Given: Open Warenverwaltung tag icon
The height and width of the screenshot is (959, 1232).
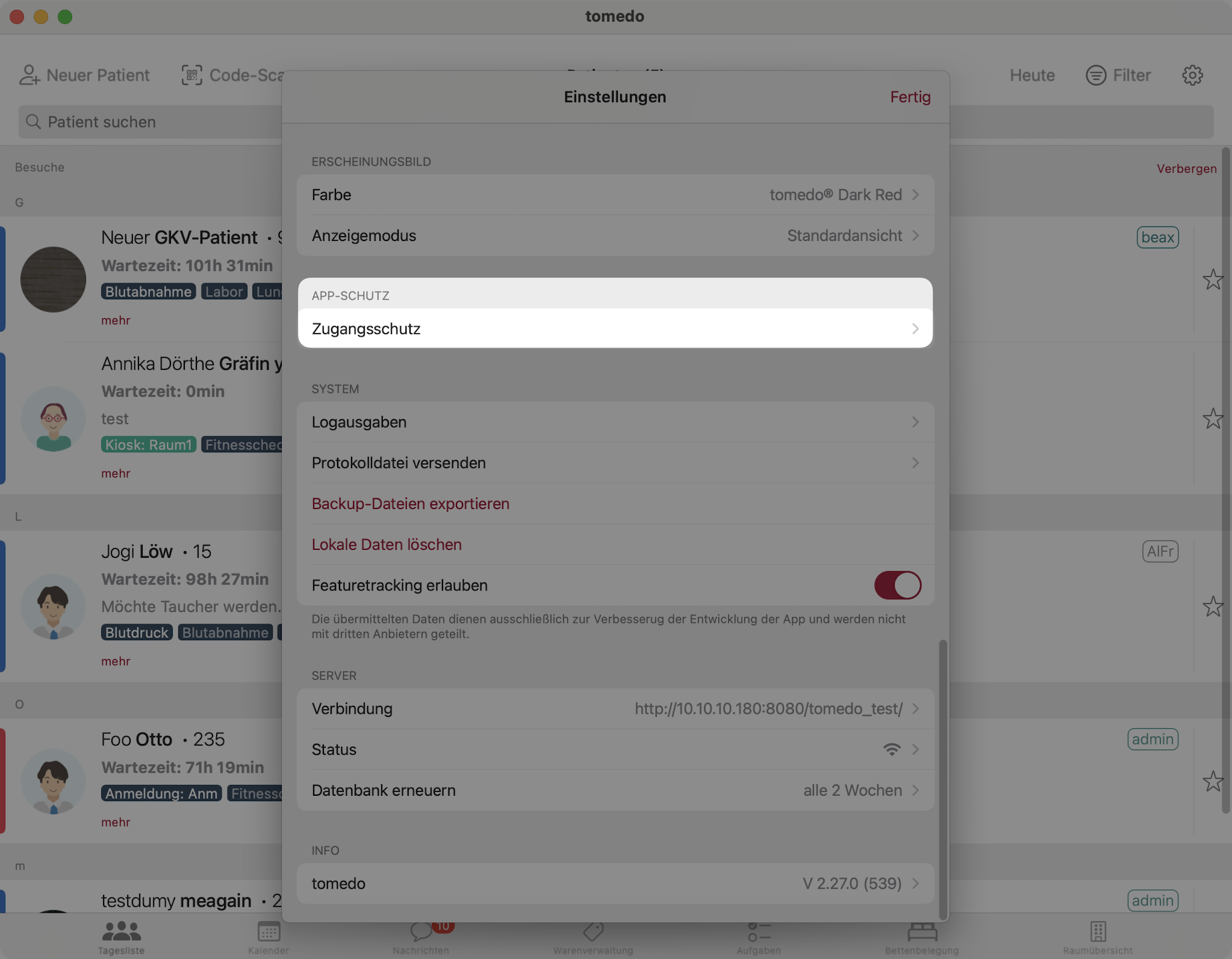Looking at the screenshot, I should [593, 932].
